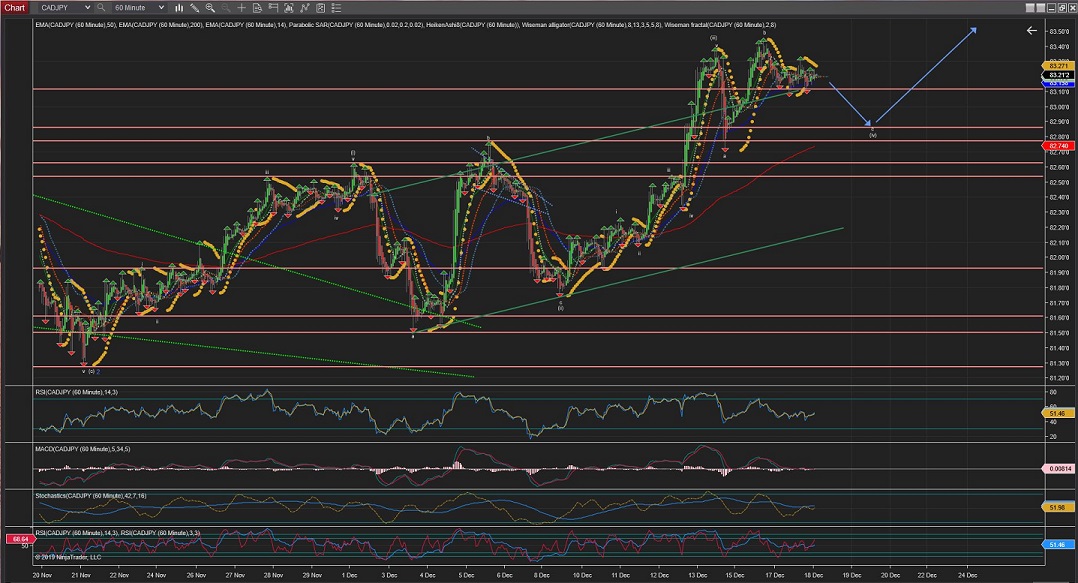This screenshot has height=583, width=1078.
Task: Select the RSI(CADJPY (60 Minute),14,3) panel label
Action: [76, 392]
